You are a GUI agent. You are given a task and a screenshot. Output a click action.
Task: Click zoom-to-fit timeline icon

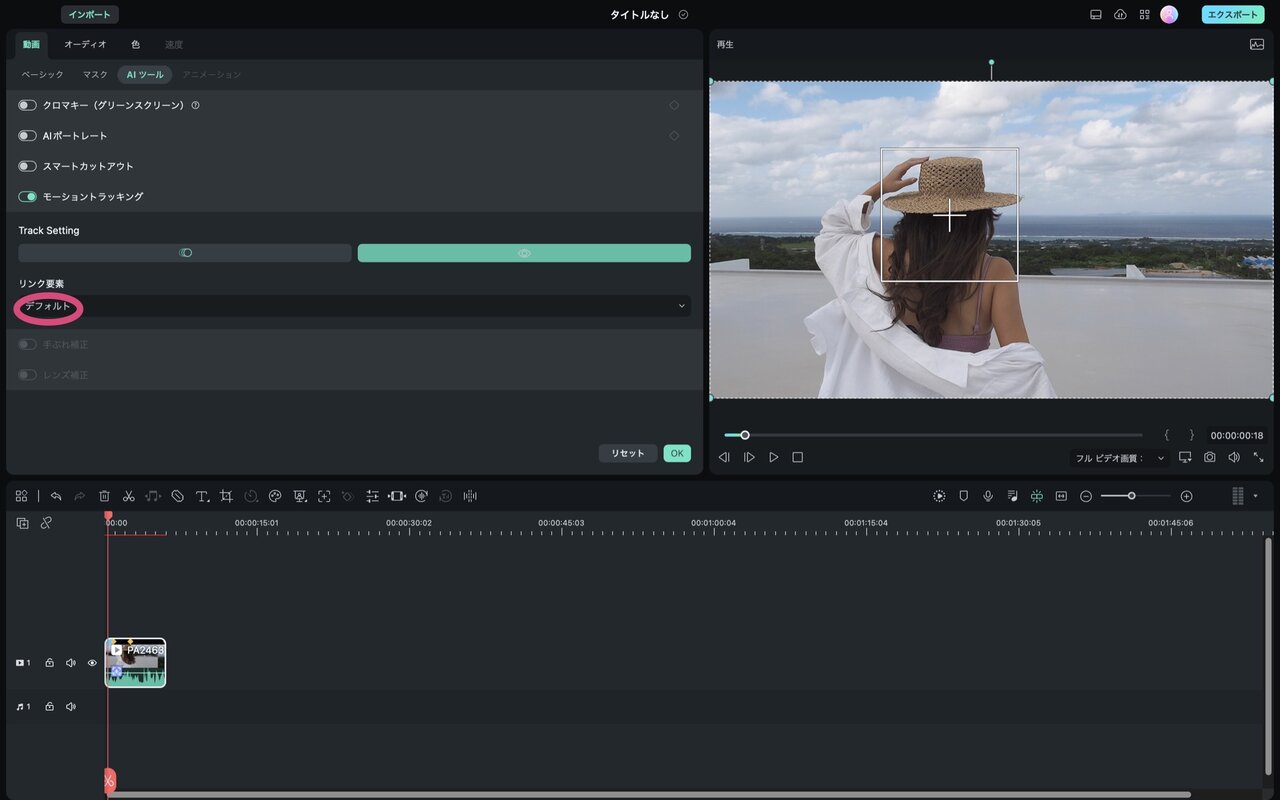(1061, 496)
